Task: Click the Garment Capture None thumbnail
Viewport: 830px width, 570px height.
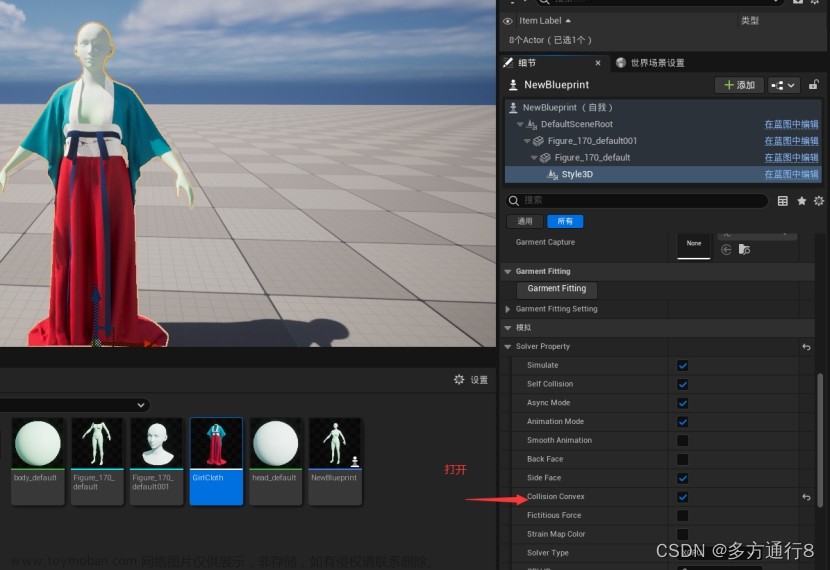Action: (694, 245)
